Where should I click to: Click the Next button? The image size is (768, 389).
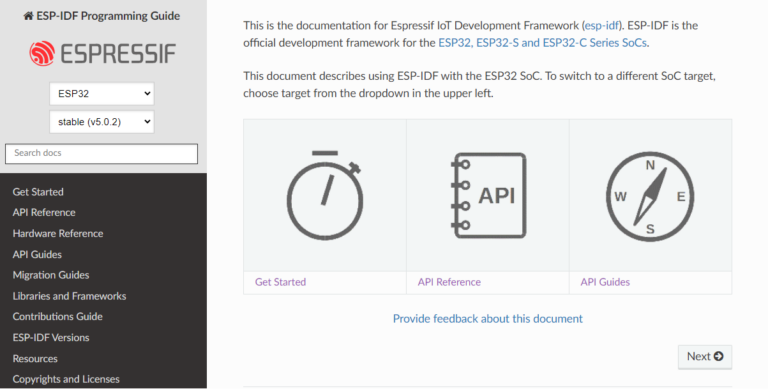(705, 357)
